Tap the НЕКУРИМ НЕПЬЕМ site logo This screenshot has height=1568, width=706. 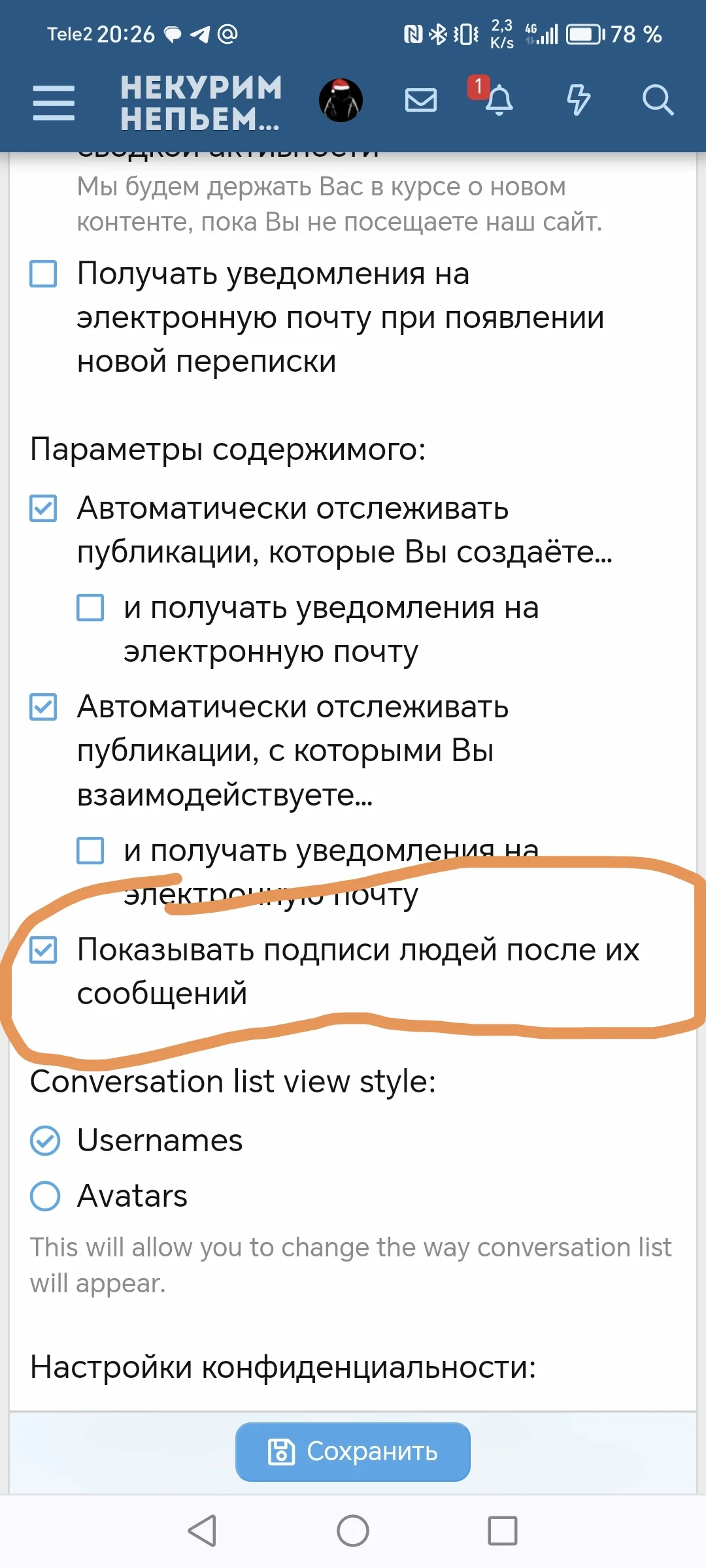click(199, 103)
